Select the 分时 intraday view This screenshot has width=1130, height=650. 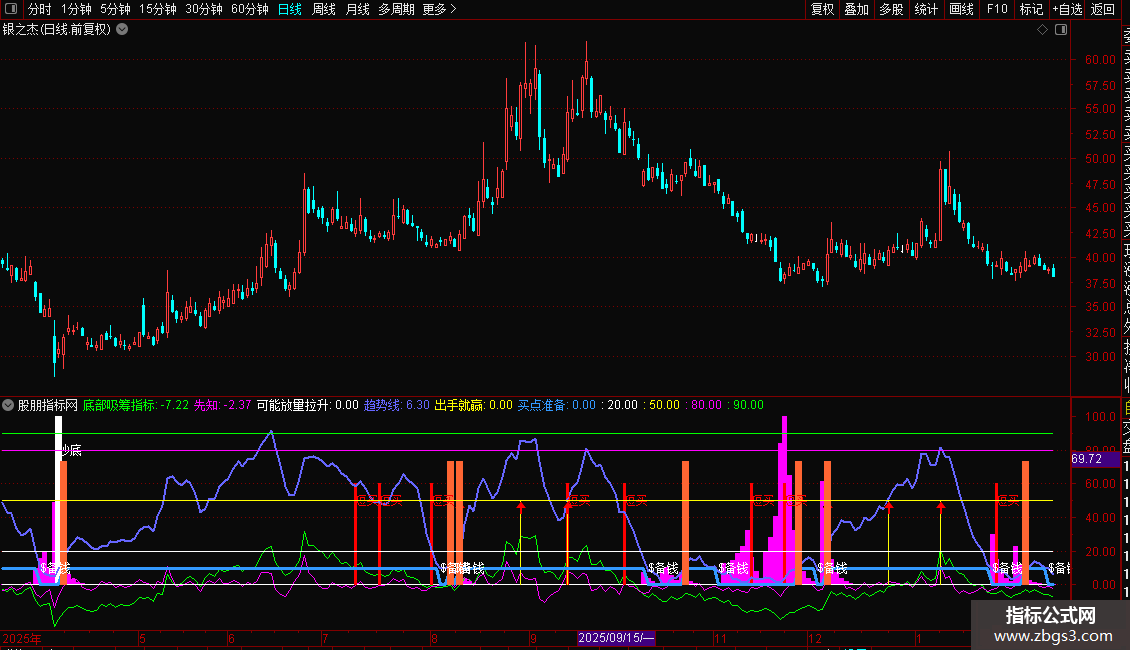coord(39,10)
